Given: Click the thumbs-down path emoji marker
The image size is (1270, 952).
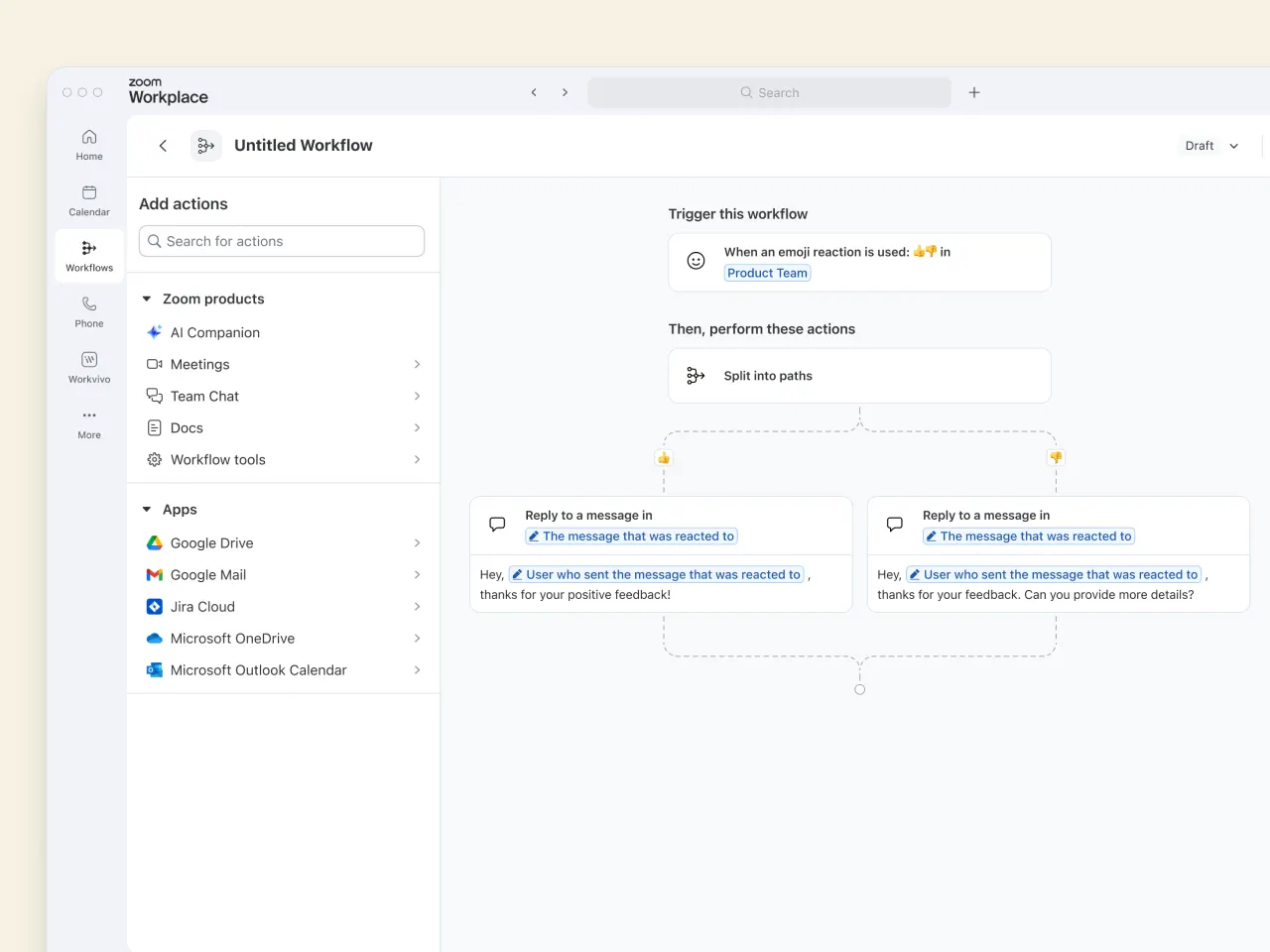Looking at the screenshot, I should point(1056,458).
